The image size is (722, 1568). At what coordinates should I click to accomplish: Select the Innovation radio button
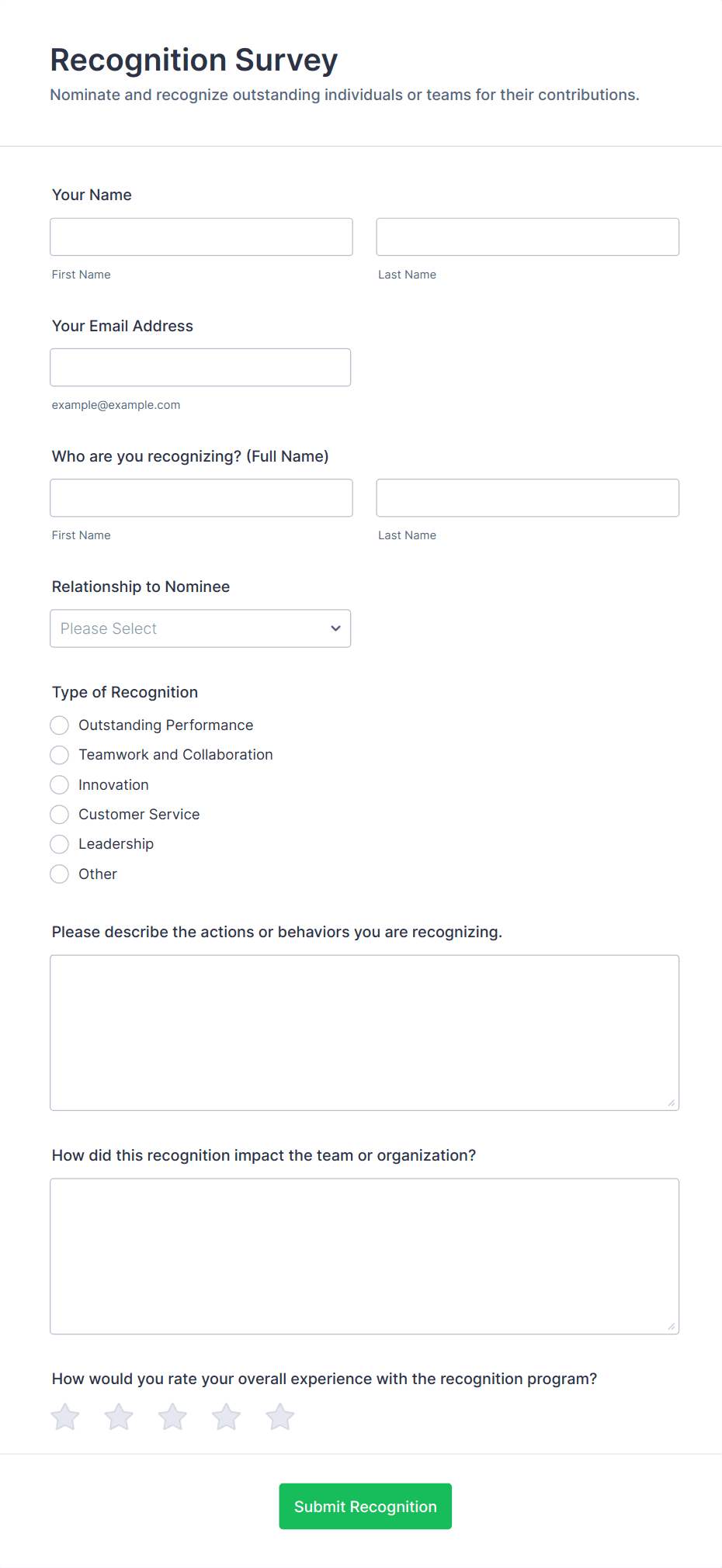click(59, 784)
